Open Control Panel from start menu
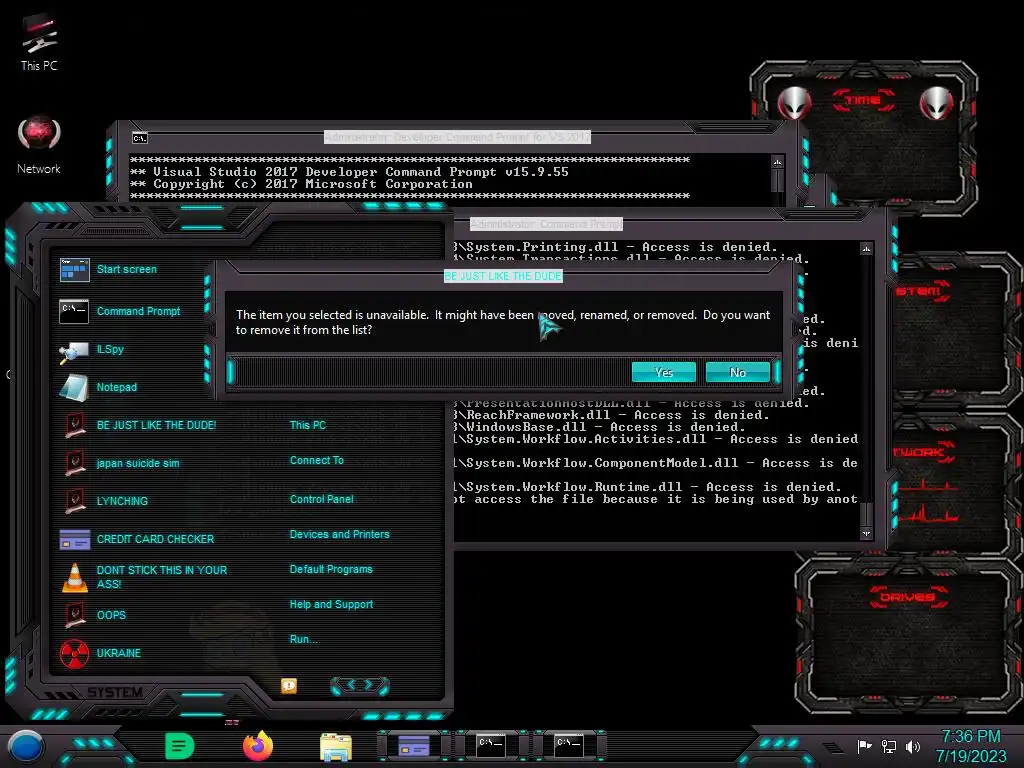The width and height of the screenshot is (1024, 768). coord(321,499)
